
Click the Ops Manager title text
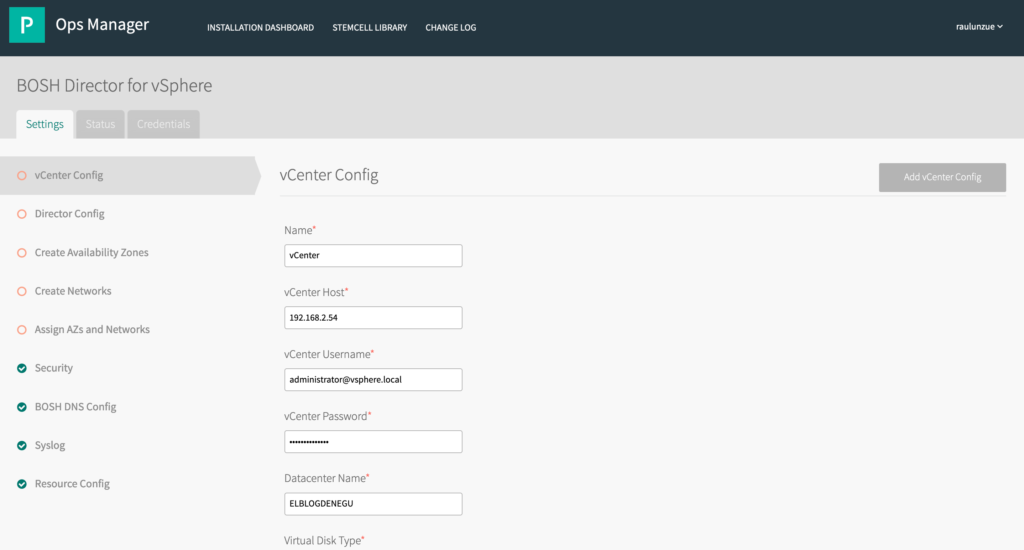point(102,25)
